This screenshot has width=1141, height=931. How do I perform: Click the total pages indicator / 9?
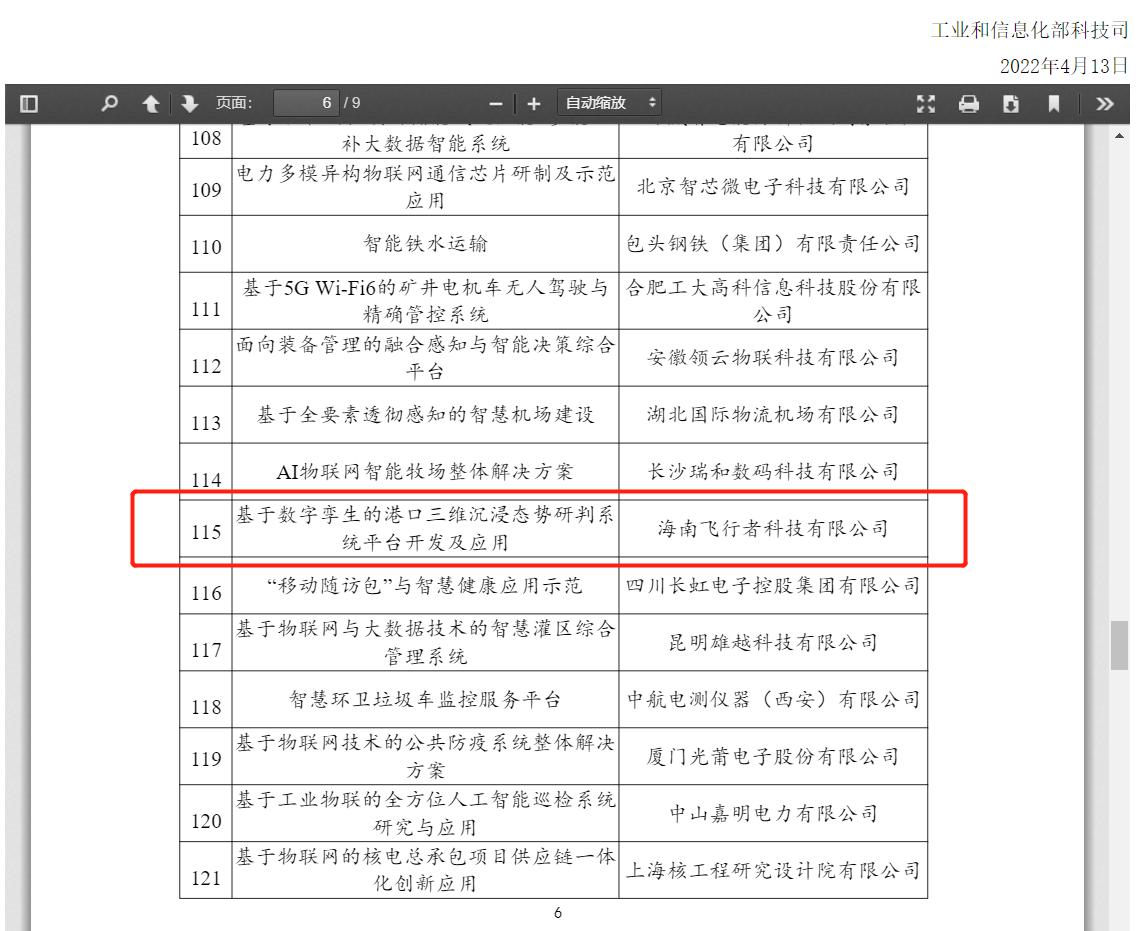352,103
